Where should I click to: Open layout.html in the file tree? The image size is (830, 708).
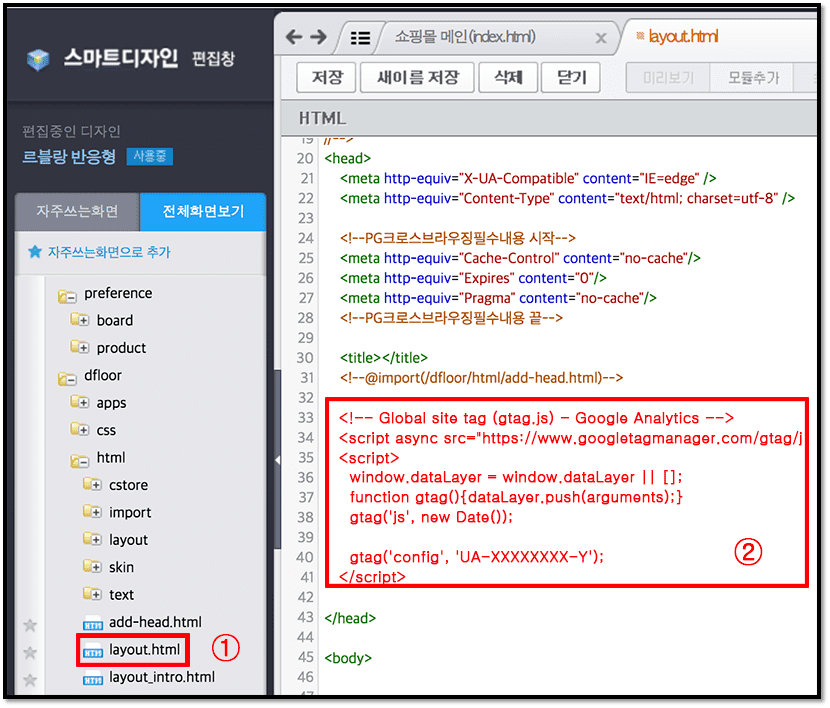click(x=145, y=650)
